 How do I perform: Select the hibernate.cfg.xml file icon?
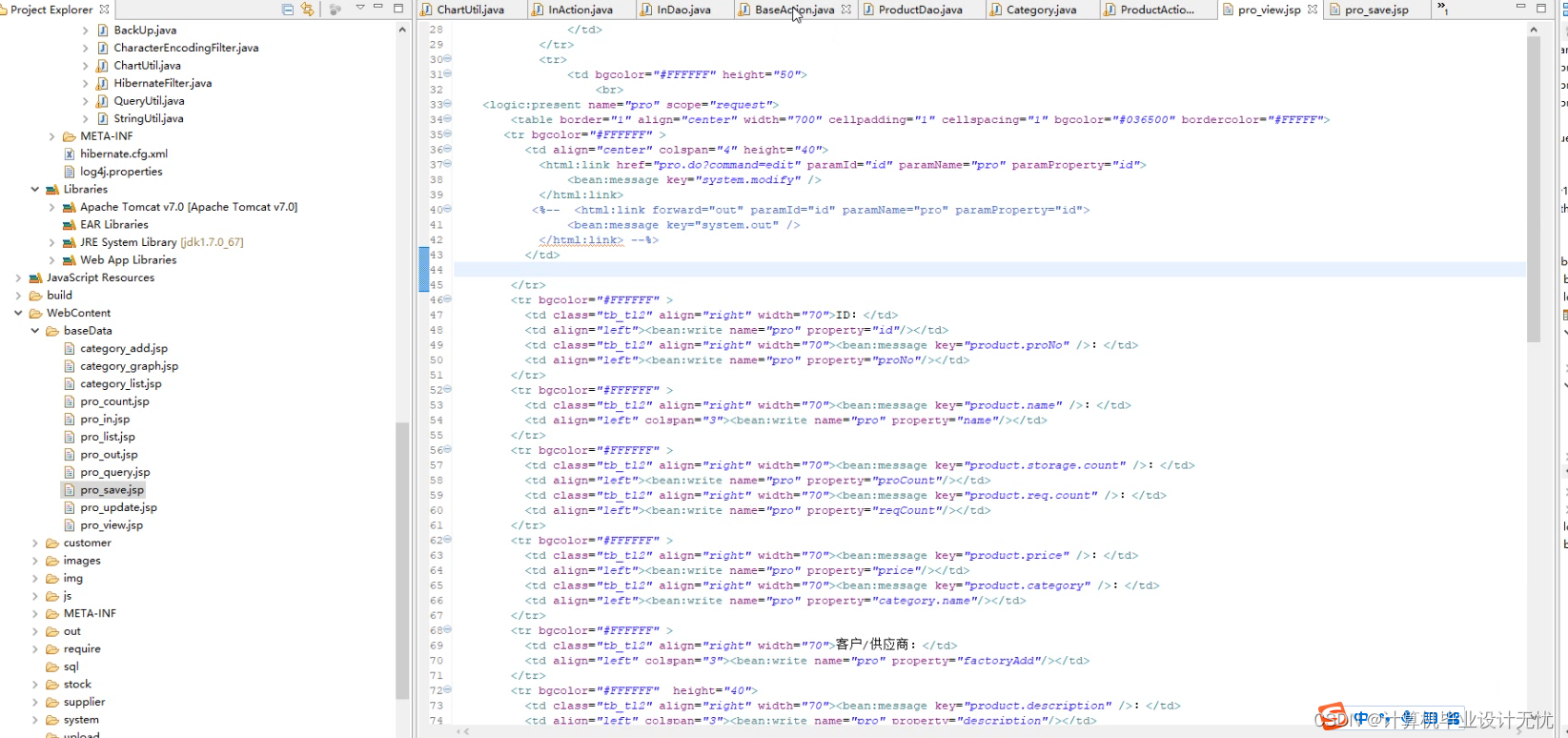(x=69, y=154)
